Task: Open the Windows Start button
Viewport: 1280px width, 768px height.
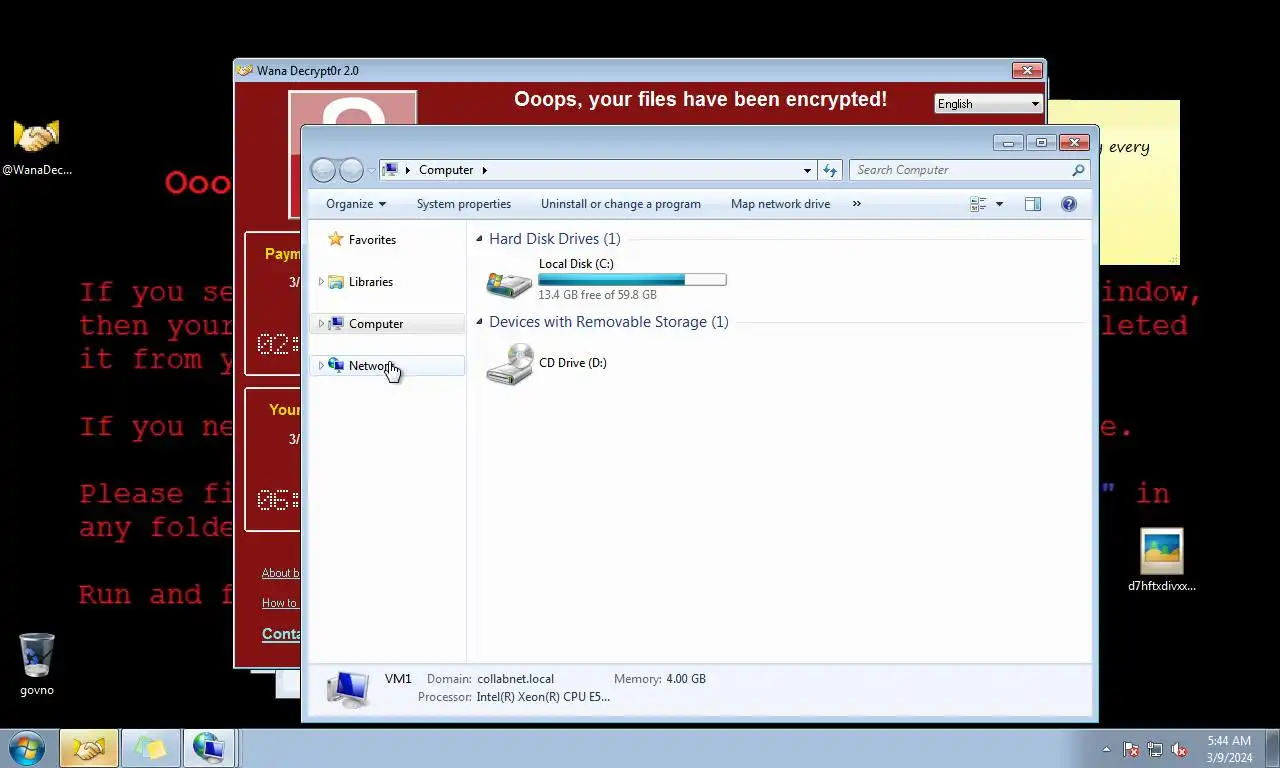Action: (27, 748)
